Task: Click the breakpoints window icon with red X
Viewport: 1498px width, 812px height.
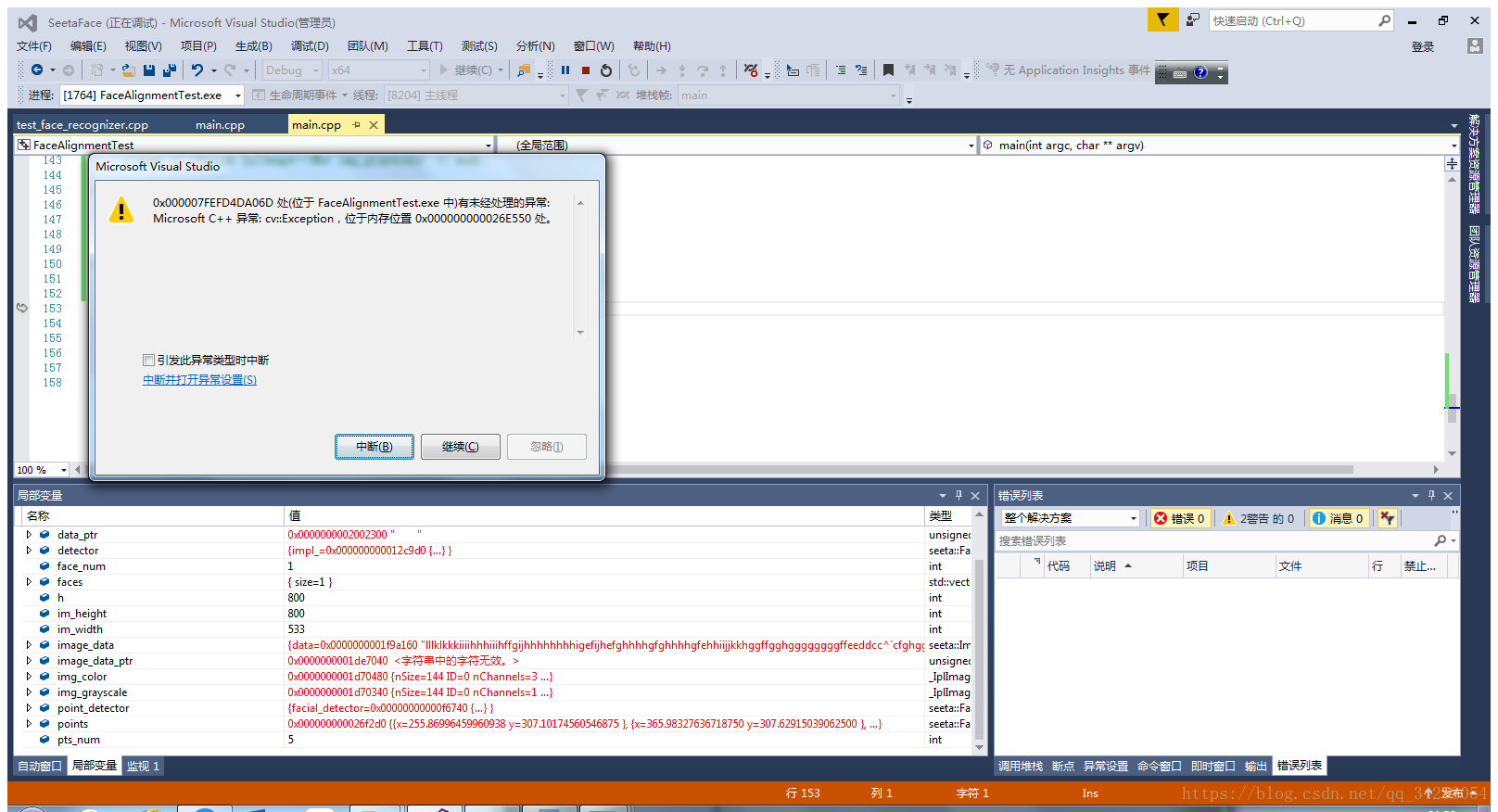Action: (x=751, y=70)
